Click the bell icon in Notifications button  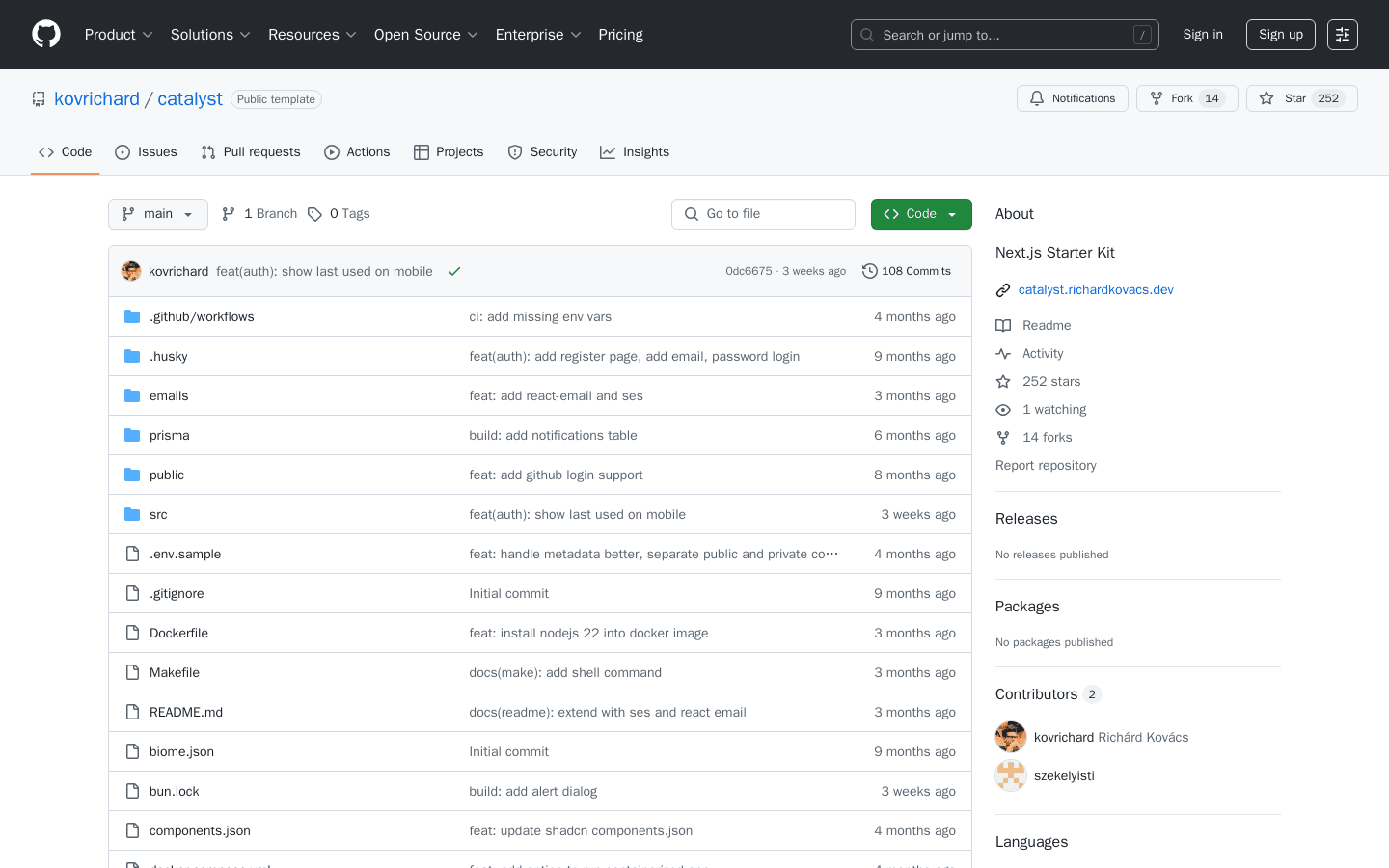(x=1037, y=98)
